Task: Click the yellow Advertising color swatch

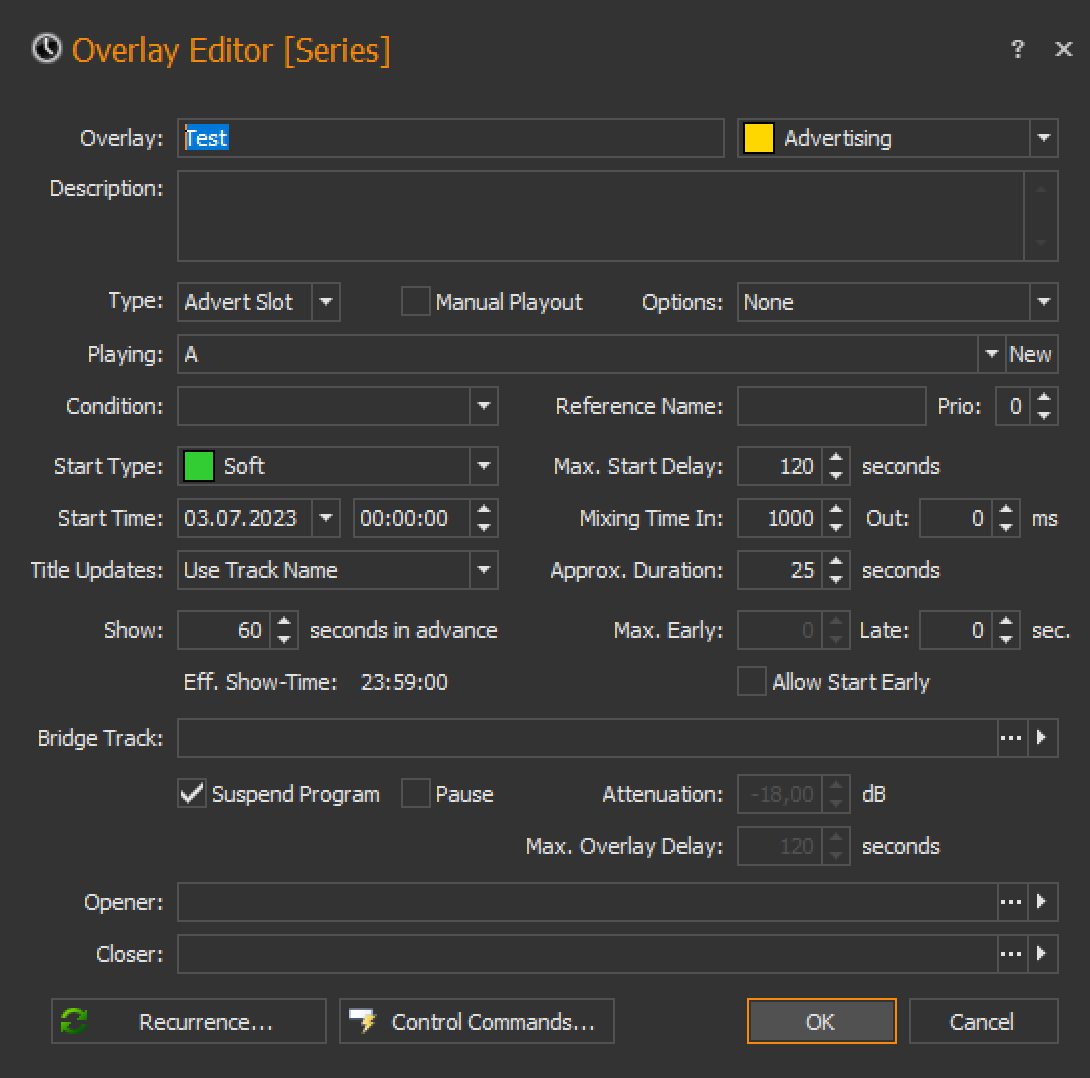Action: coord(759,138)
